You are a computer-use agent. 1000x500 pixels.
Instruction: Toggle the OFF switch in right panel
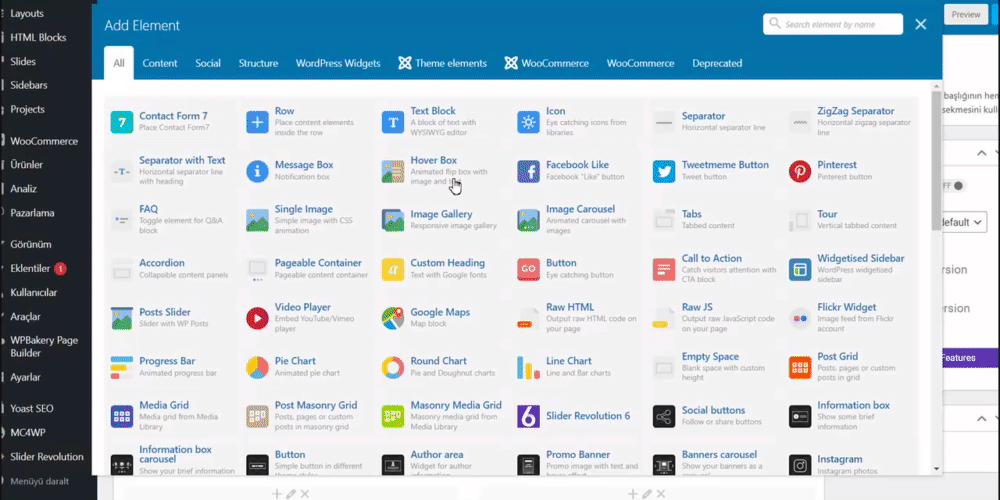(x=954, y=186)
